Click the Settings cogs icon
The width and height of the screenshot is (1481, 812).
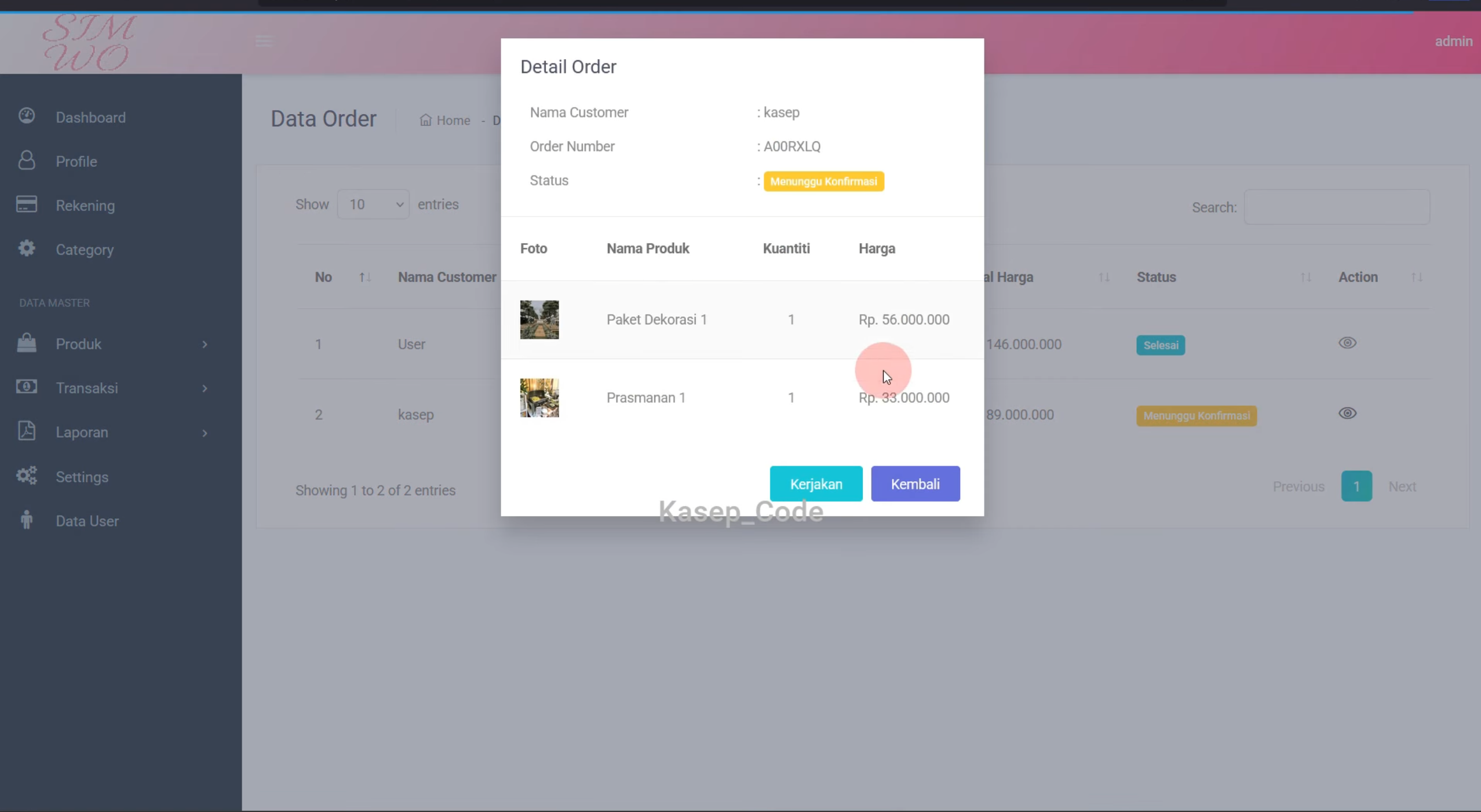pos(27,476)
